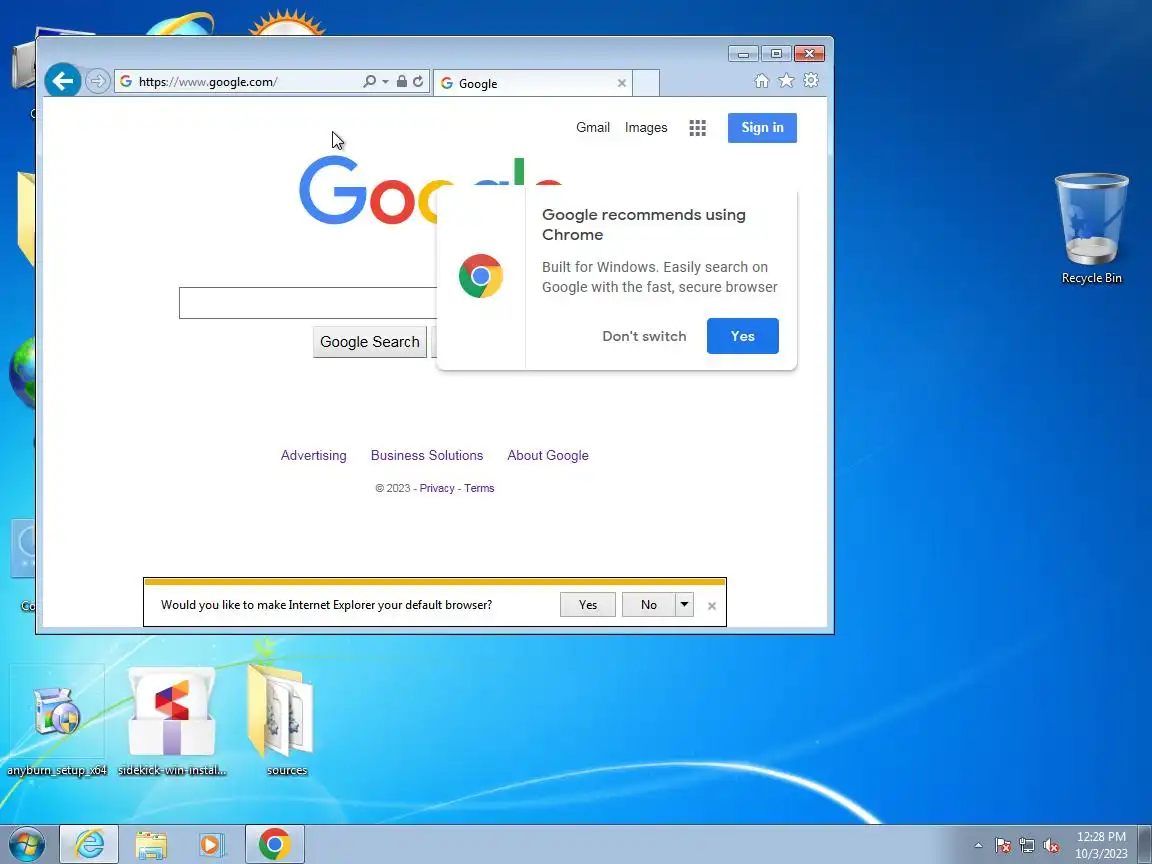
Task: Open the address bar search dropdown arrow
Action: [x=385, y=82]
